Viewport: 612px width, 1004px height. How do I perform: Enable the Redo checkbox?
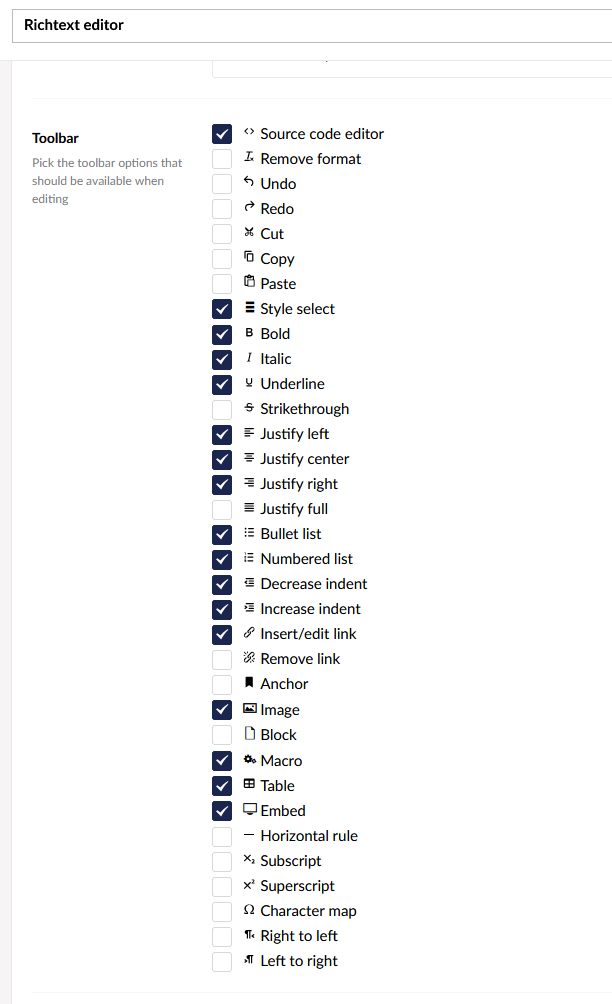222,209
